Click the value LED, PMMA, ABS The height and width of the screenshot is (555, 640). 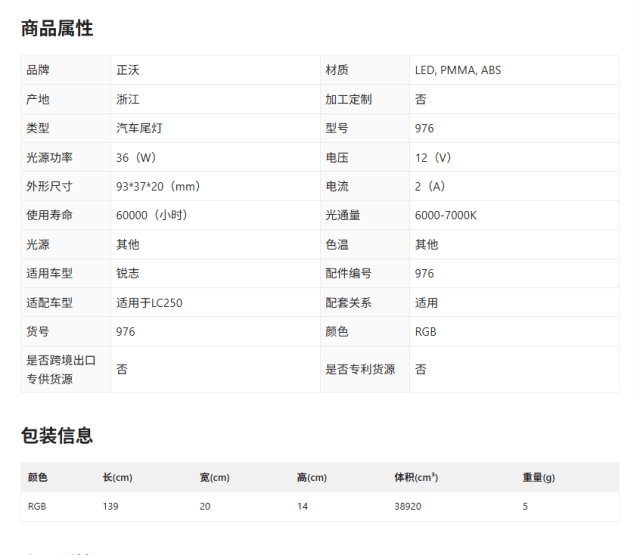point(458,70)
